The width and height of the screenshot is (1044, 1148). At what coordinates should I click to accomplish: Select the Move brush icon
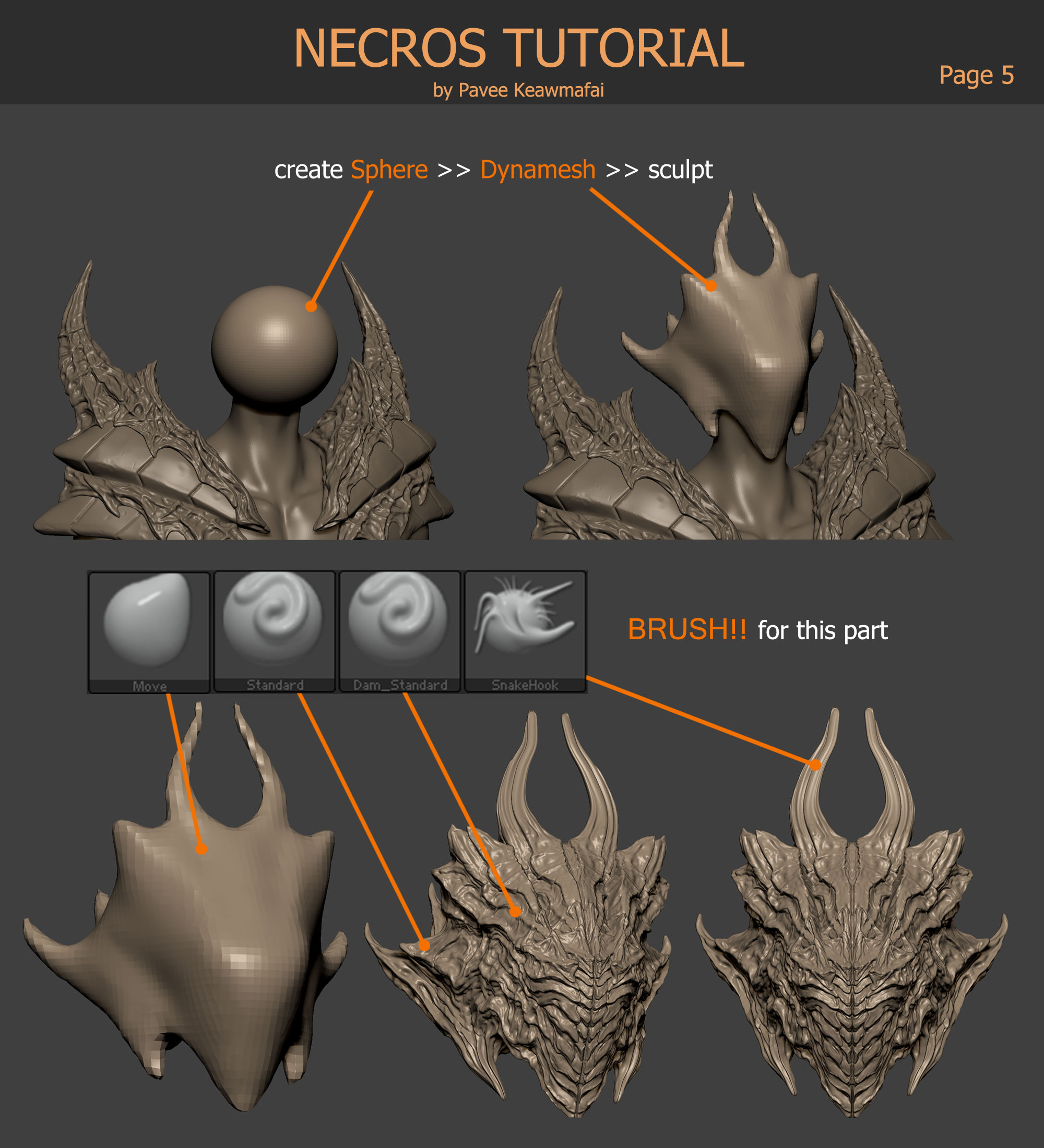click(149, 632)
